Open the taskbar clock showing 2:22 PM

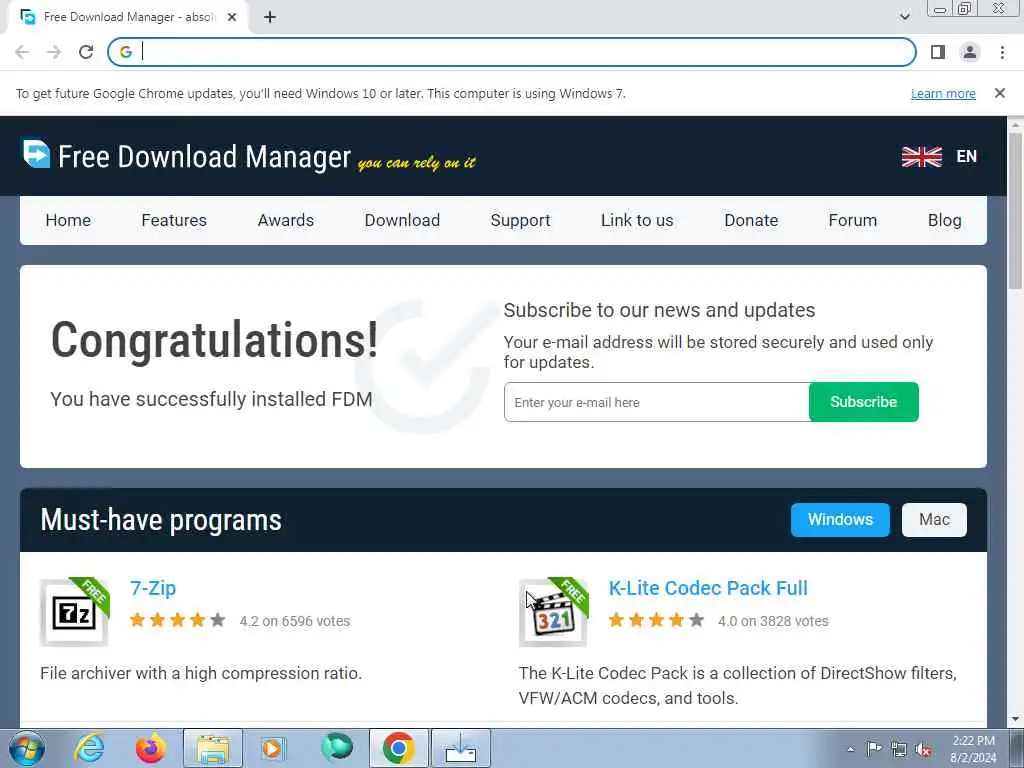(973, 749)
